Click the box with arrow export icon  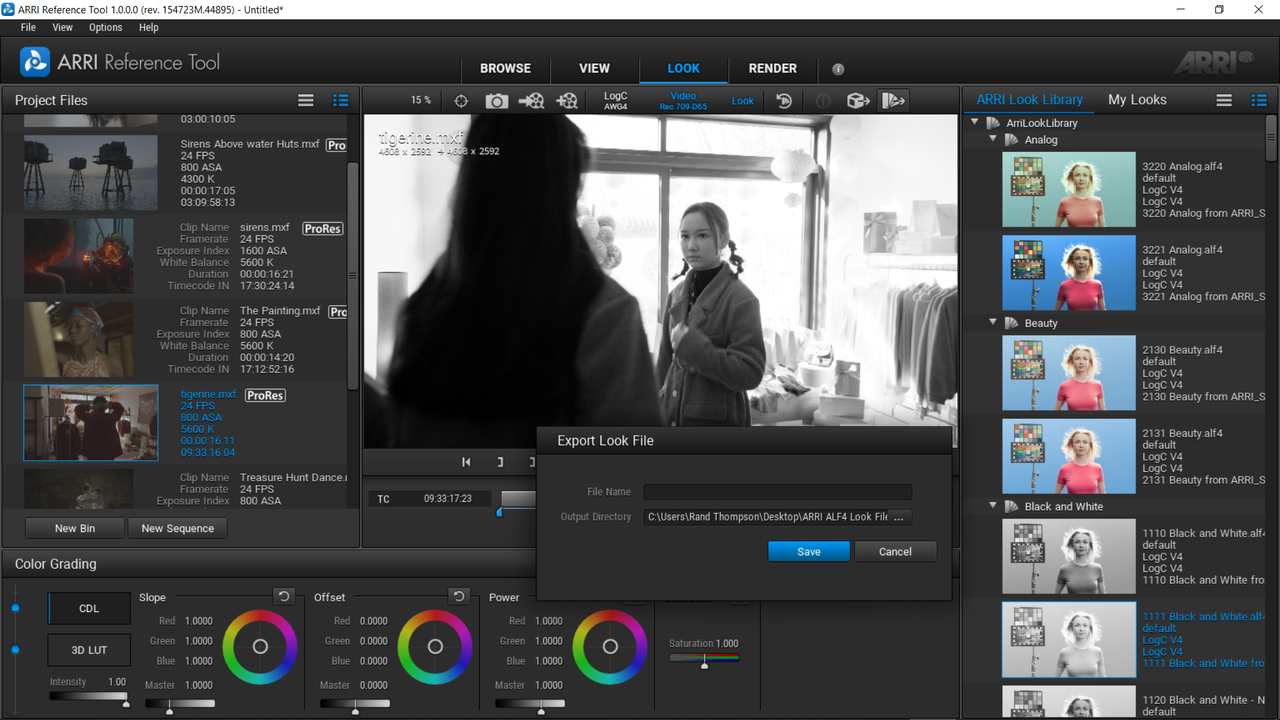(x=857, y=100)
